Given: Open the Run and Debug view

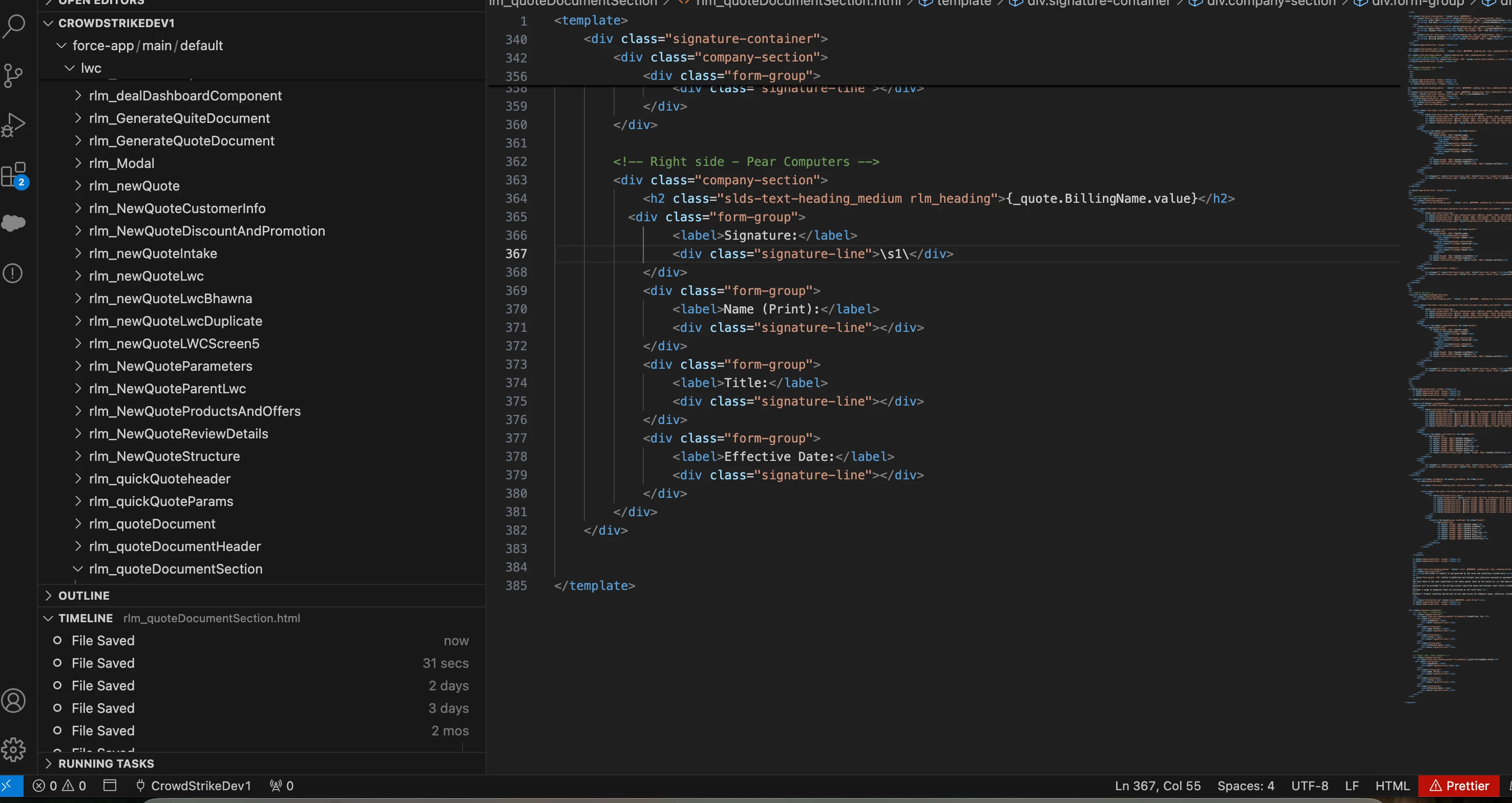Looking at the screenshot, I should (x=13, y=124).
